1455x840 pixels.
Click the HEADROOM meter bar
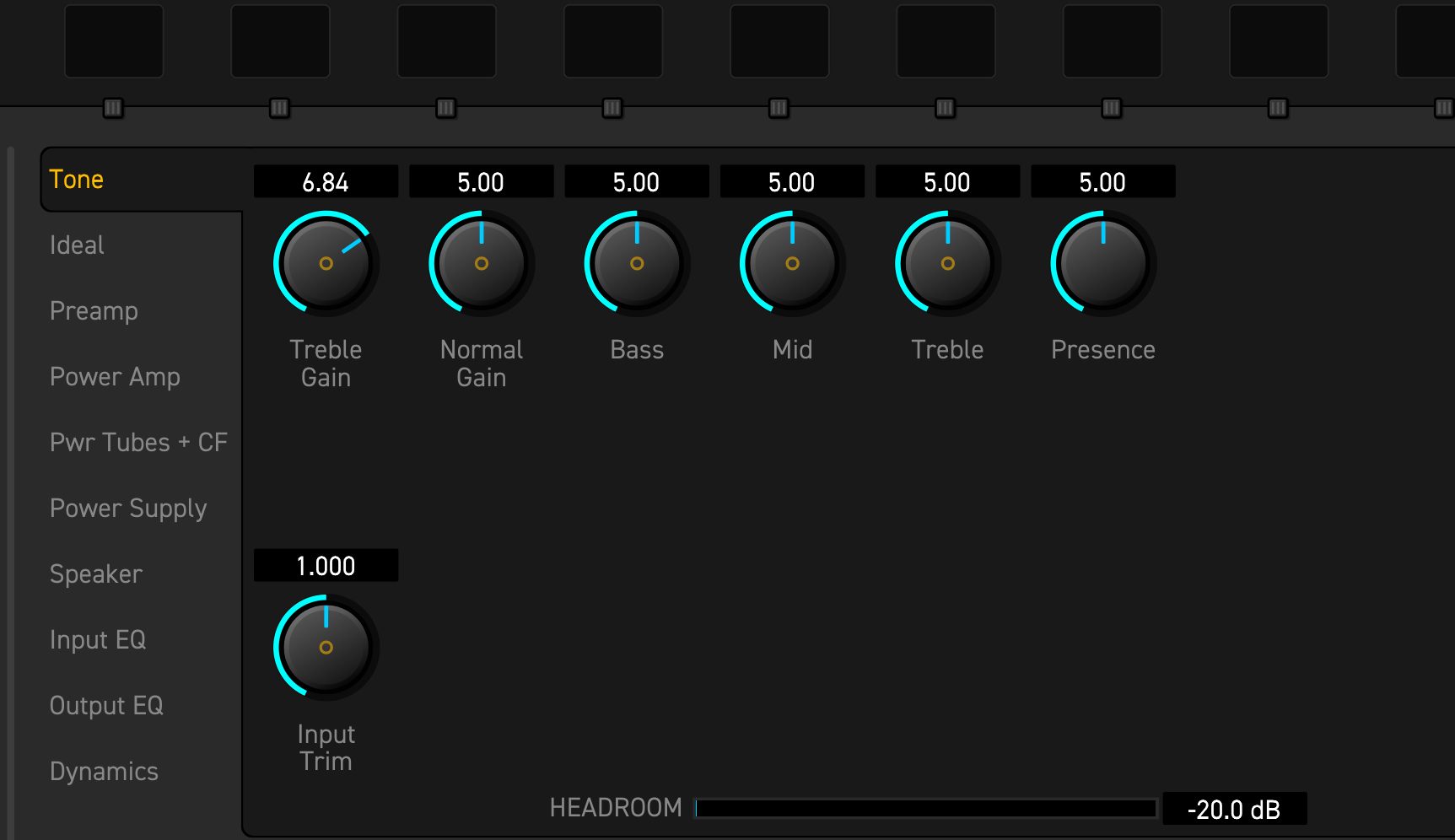tap(925, 809)
